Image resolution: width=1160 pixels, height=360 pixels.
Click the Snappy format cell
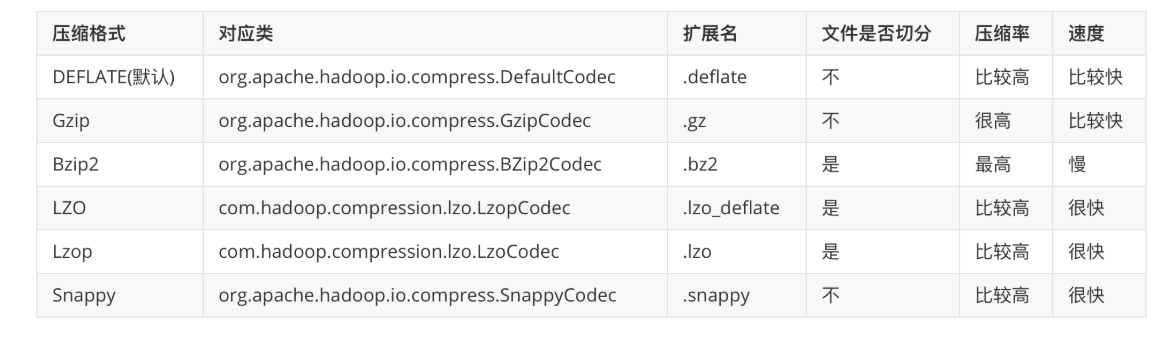[120, 295]
